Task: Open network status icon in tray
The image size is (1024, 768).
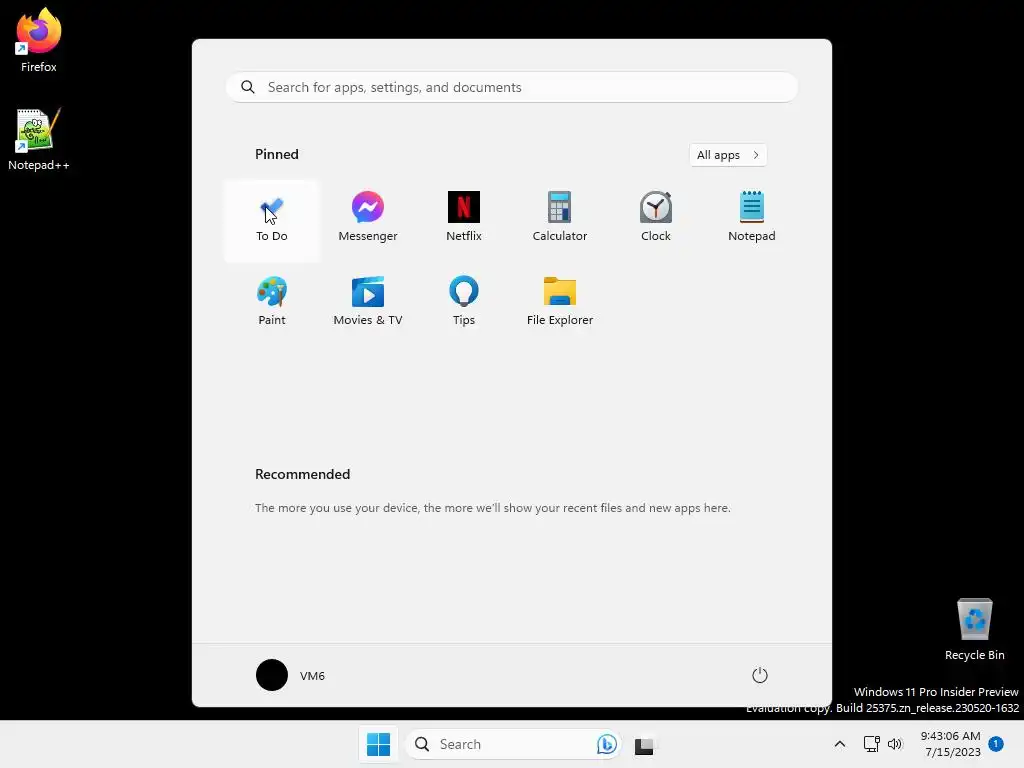Action: pyautogui.click(x=871, y=744)
